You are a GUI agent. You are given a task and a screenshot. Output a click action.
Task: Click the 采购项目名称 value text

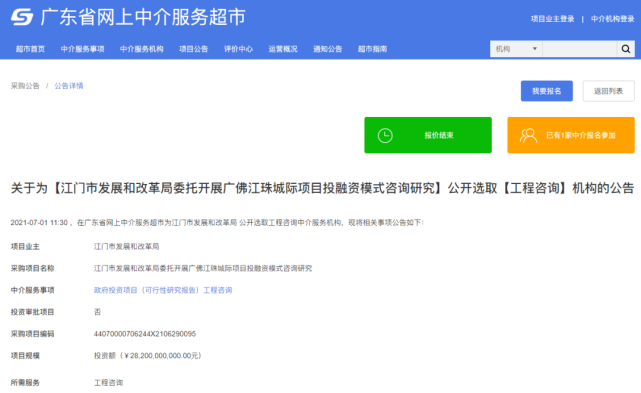[203, 268]
